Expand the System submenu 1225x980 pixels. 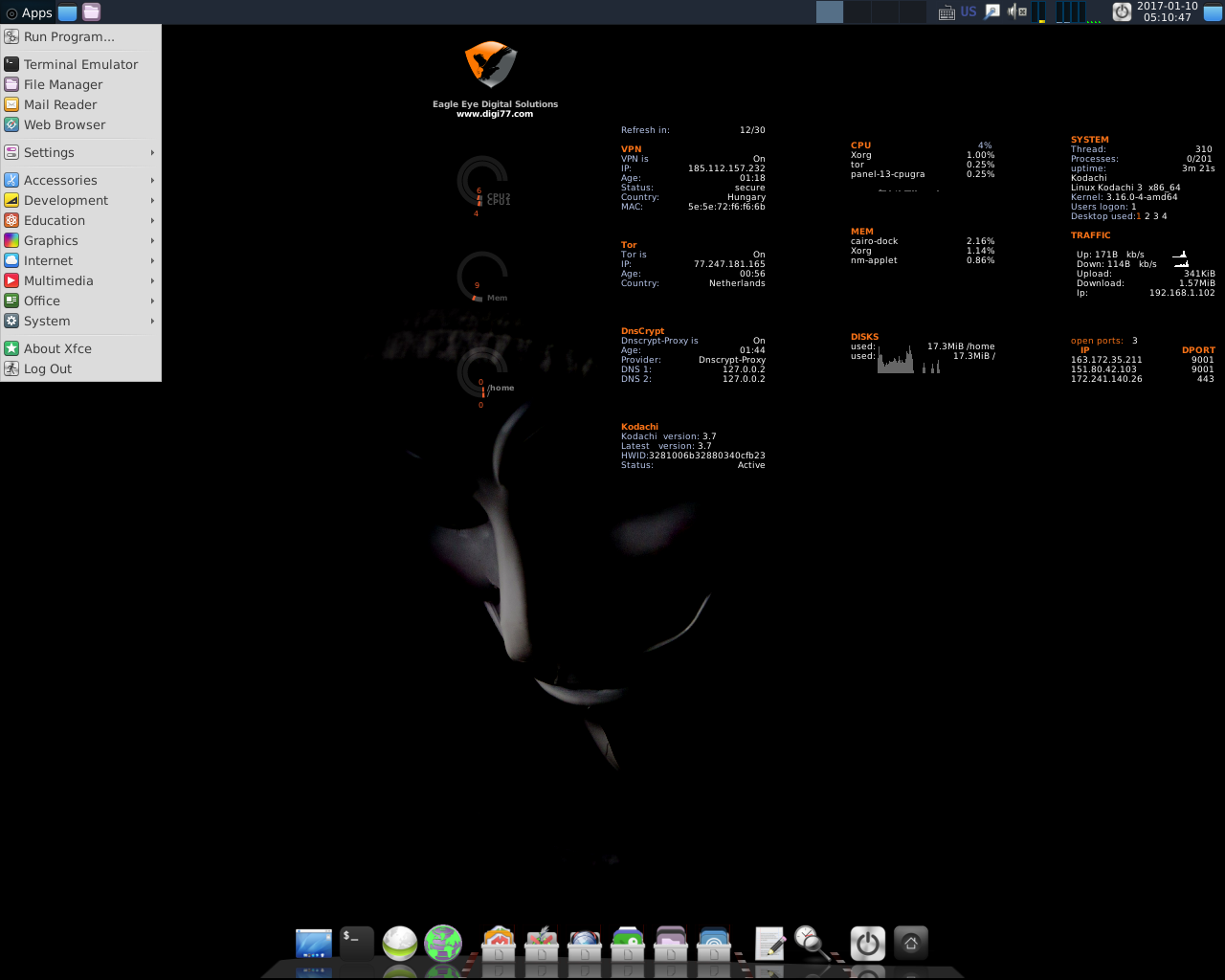80,321
